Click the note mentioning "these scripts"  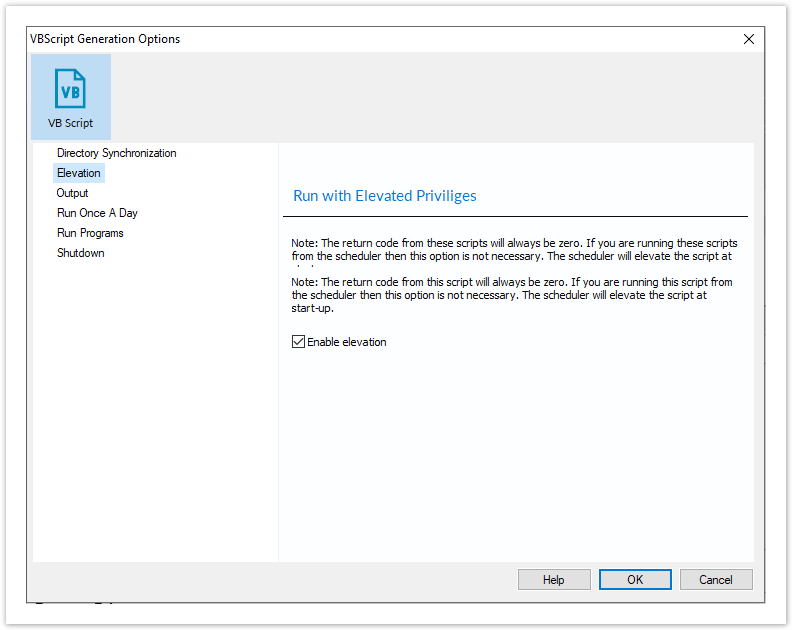click(x=514, y=250)
